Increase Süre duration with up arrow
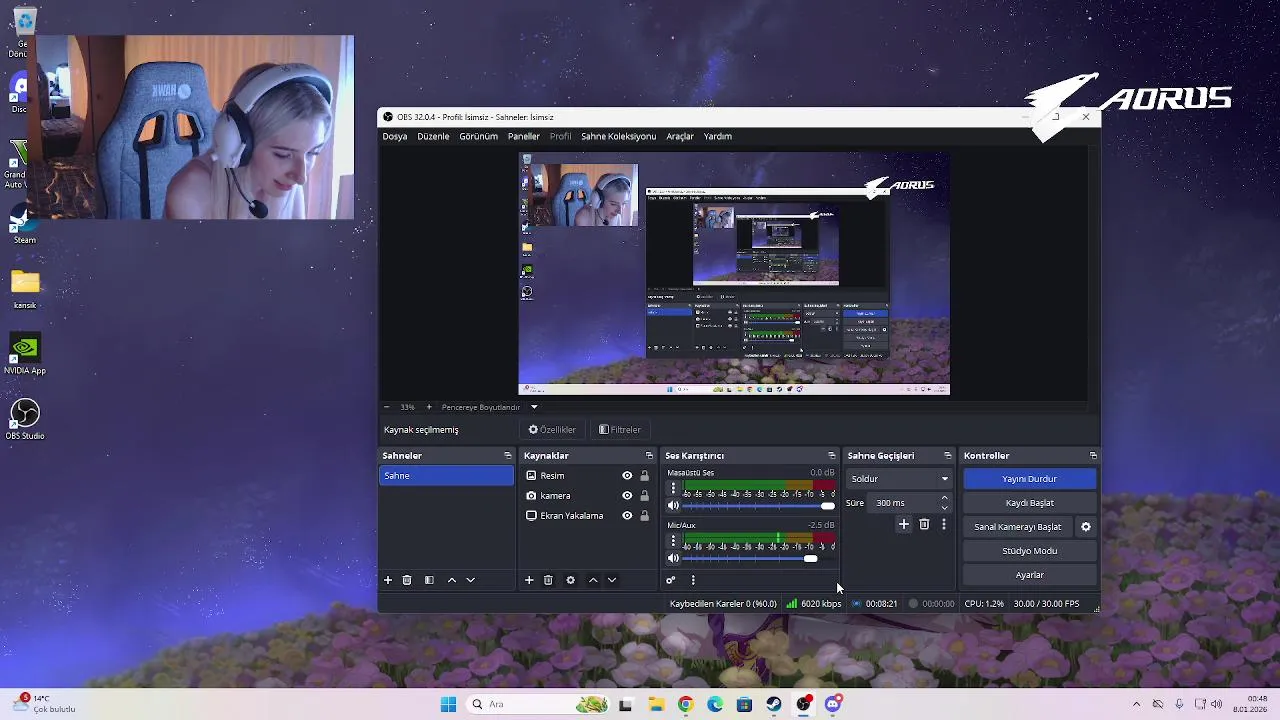 [x=944, y=498]
